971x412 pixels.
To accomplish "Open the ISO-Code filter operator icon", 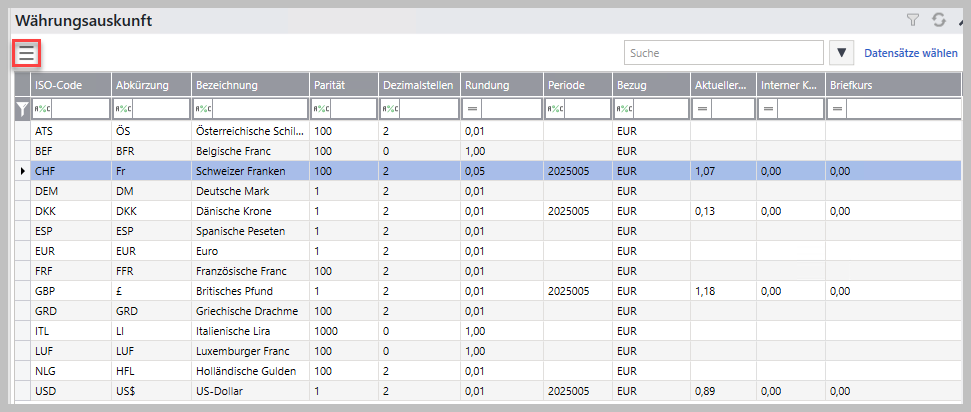I will [x=42, y=109].
